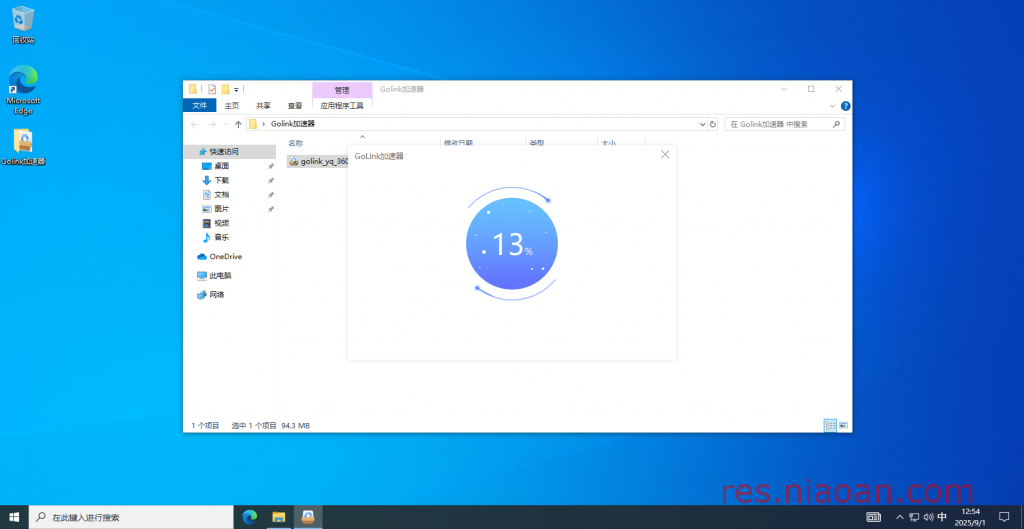Open the 文件 menu in Explorer
This screenshot has width=1024, height=529.
[200, 105]
